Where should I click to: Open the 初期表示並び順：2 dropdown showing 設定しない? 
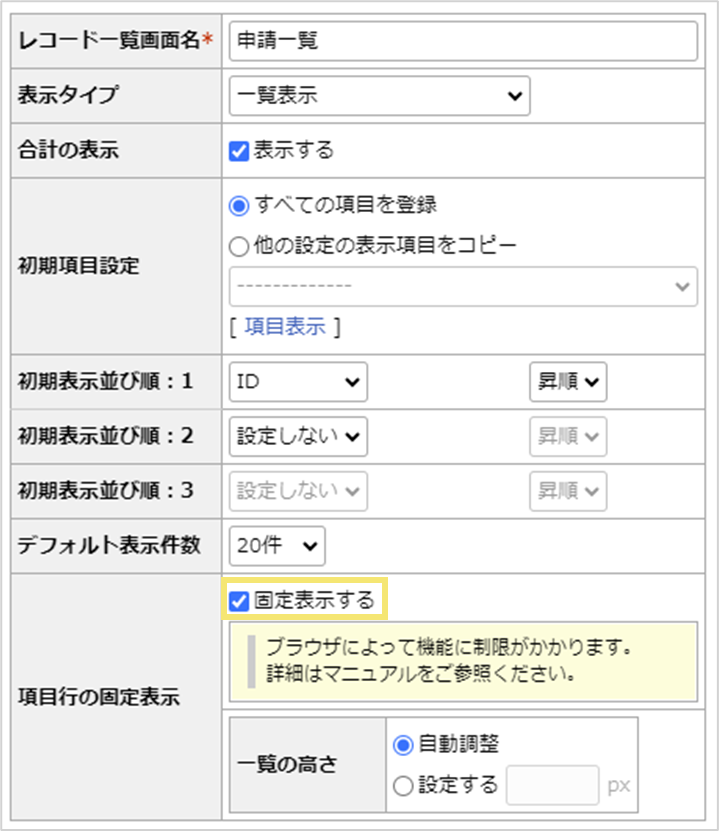click(296, 436)
